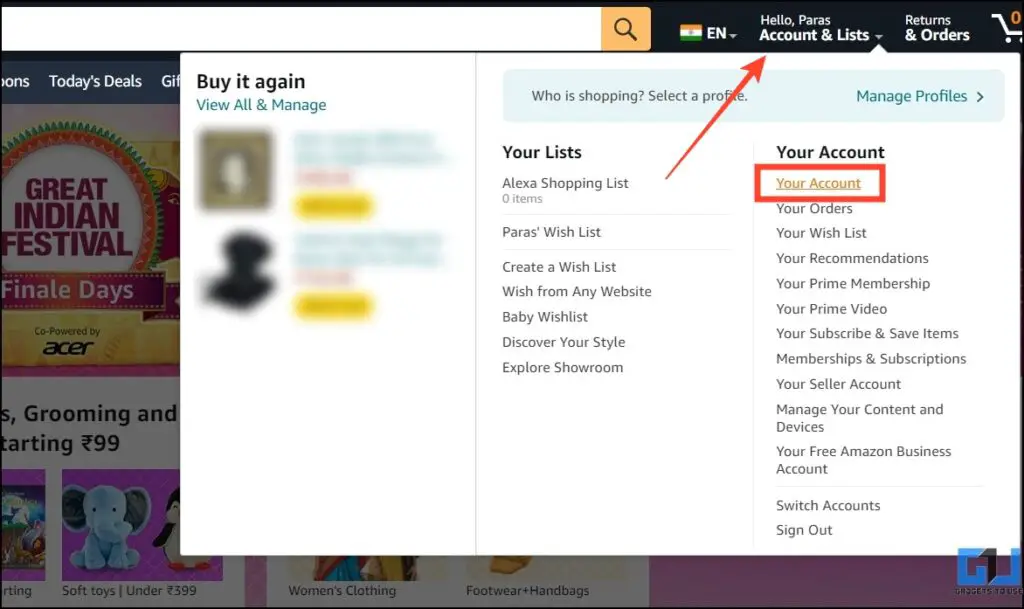Expand the Account & Lists dropdown chevron
The height and width of the screenshot is (609, 1024).
(877, 38)
